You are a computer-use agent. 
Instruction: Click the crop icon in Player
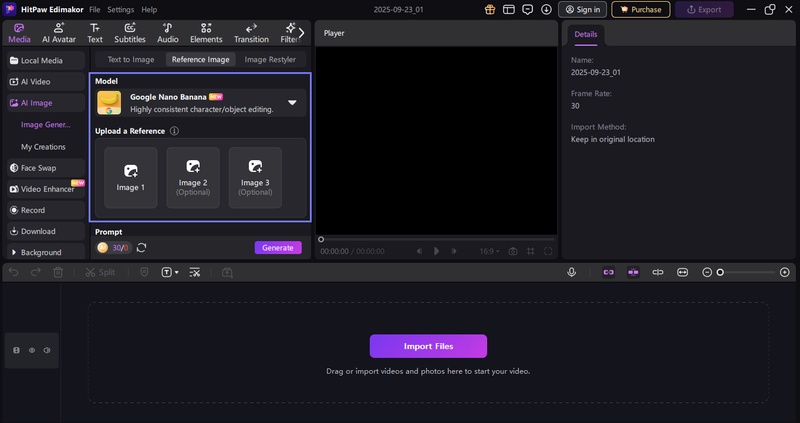(531, 251)
